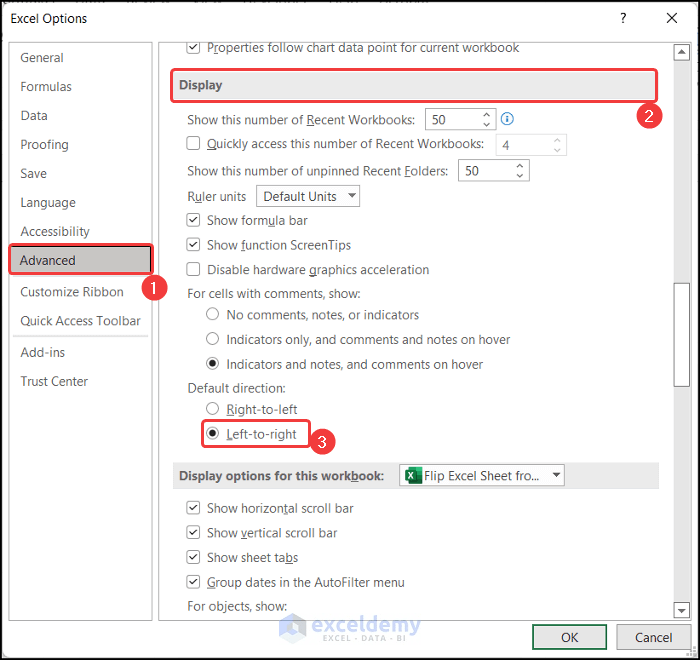Enable Disable hardware graphics acceleration
The height and width of the screenshot is (660, 700).
pyautogui.click(x=193, y=269)
